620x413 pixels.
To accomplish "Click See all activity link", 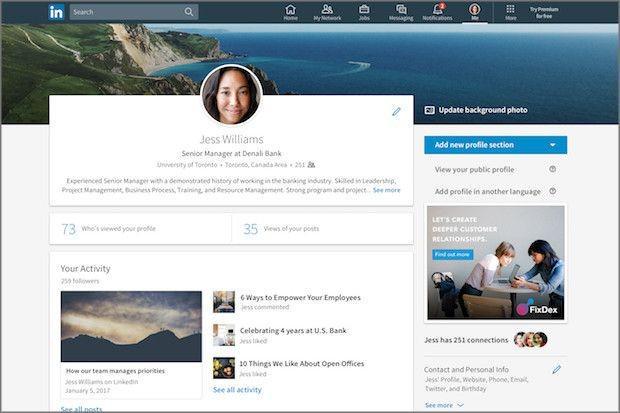I will [237, 390].
